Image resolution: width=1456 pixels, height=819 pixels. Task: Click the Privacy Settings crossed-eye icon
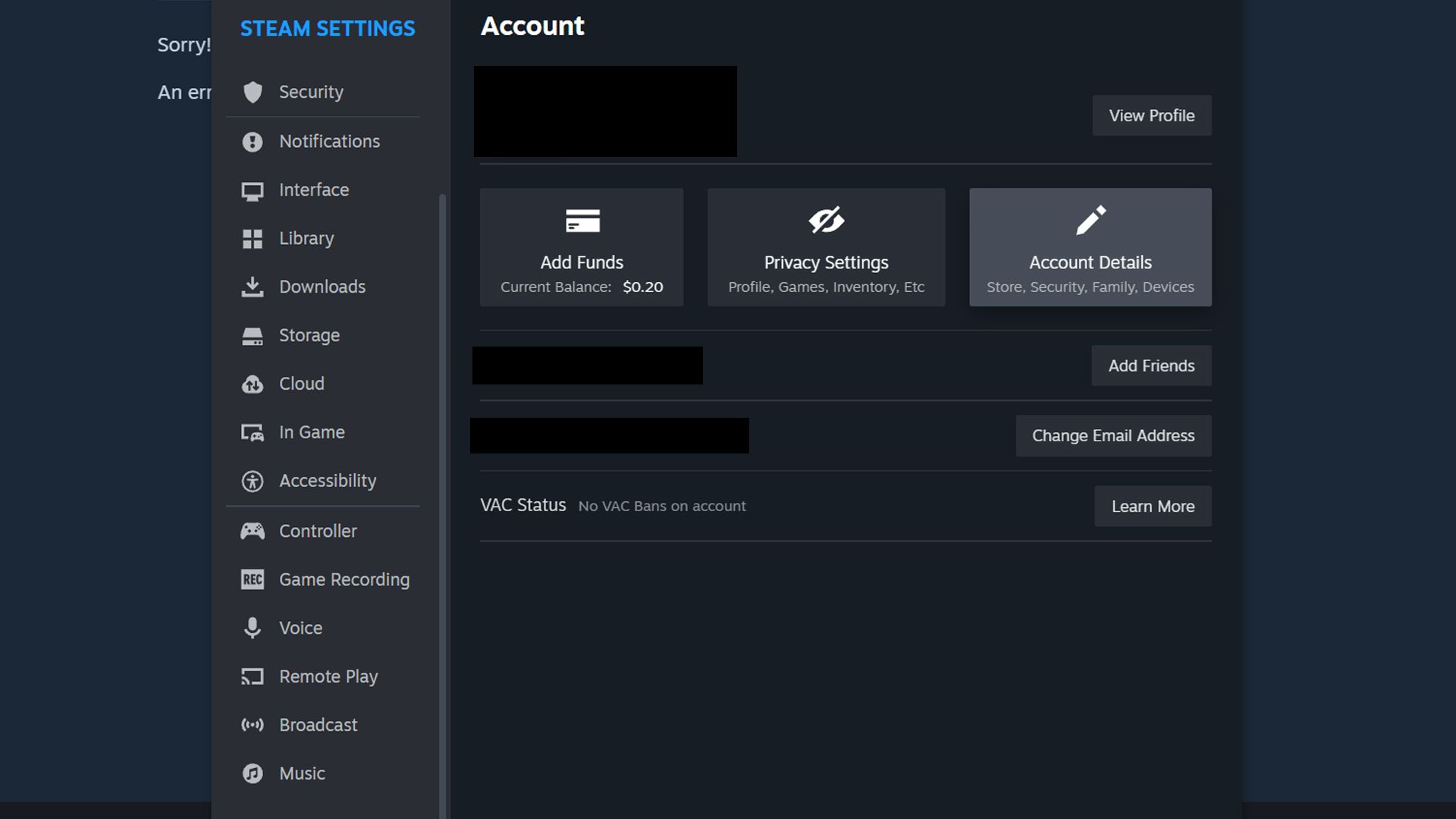click(x=826, y=221)
